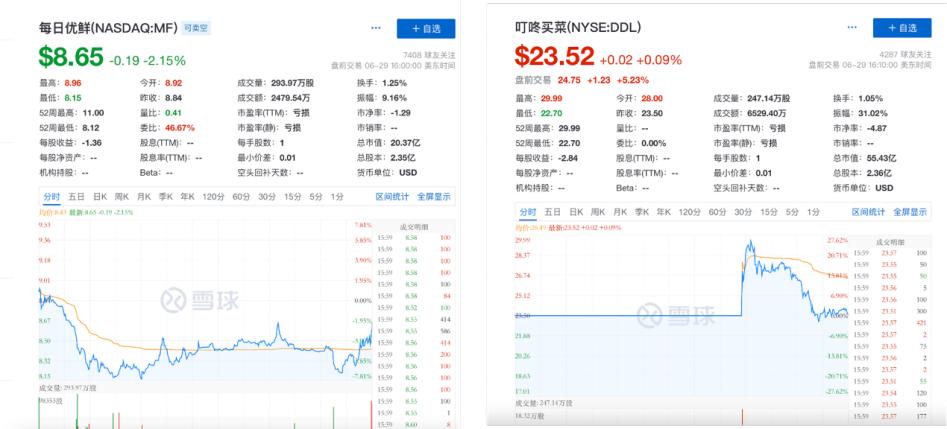Click the $23.52 current price
The image size is (947, 429).
tap(554, 56)
